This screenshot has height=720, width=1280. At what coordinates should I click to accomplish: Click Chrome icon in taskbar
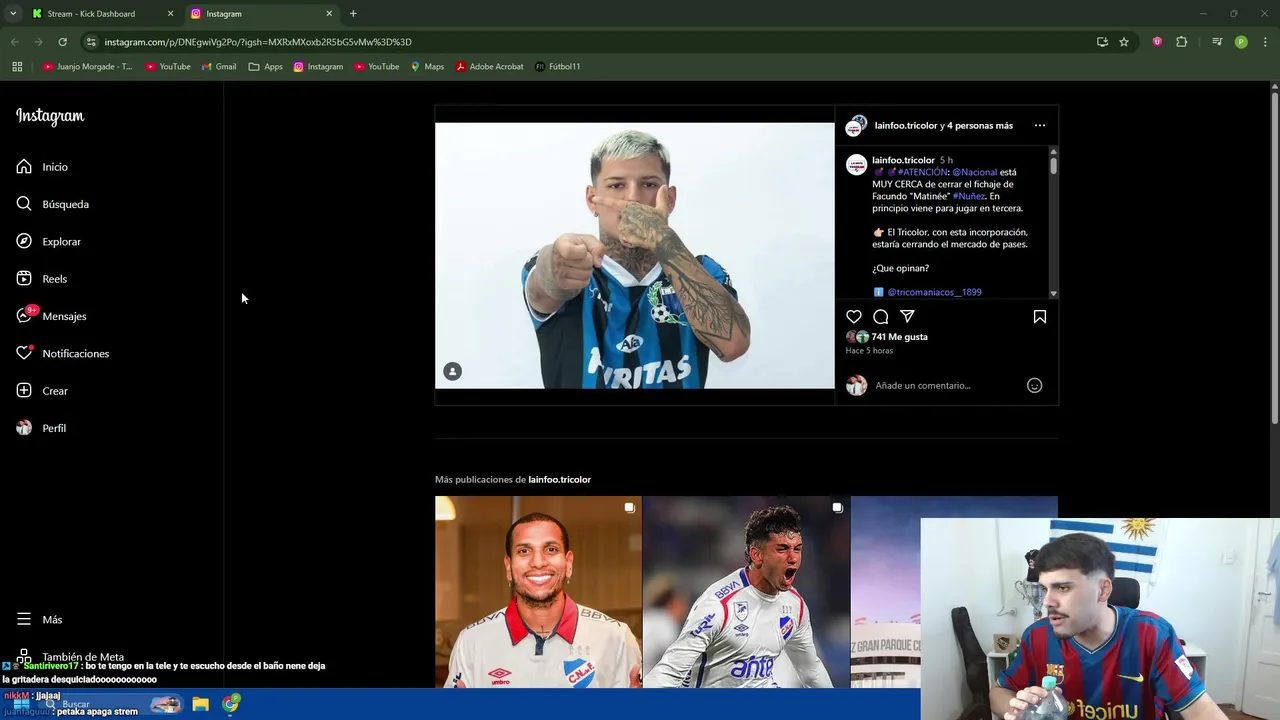231,704
